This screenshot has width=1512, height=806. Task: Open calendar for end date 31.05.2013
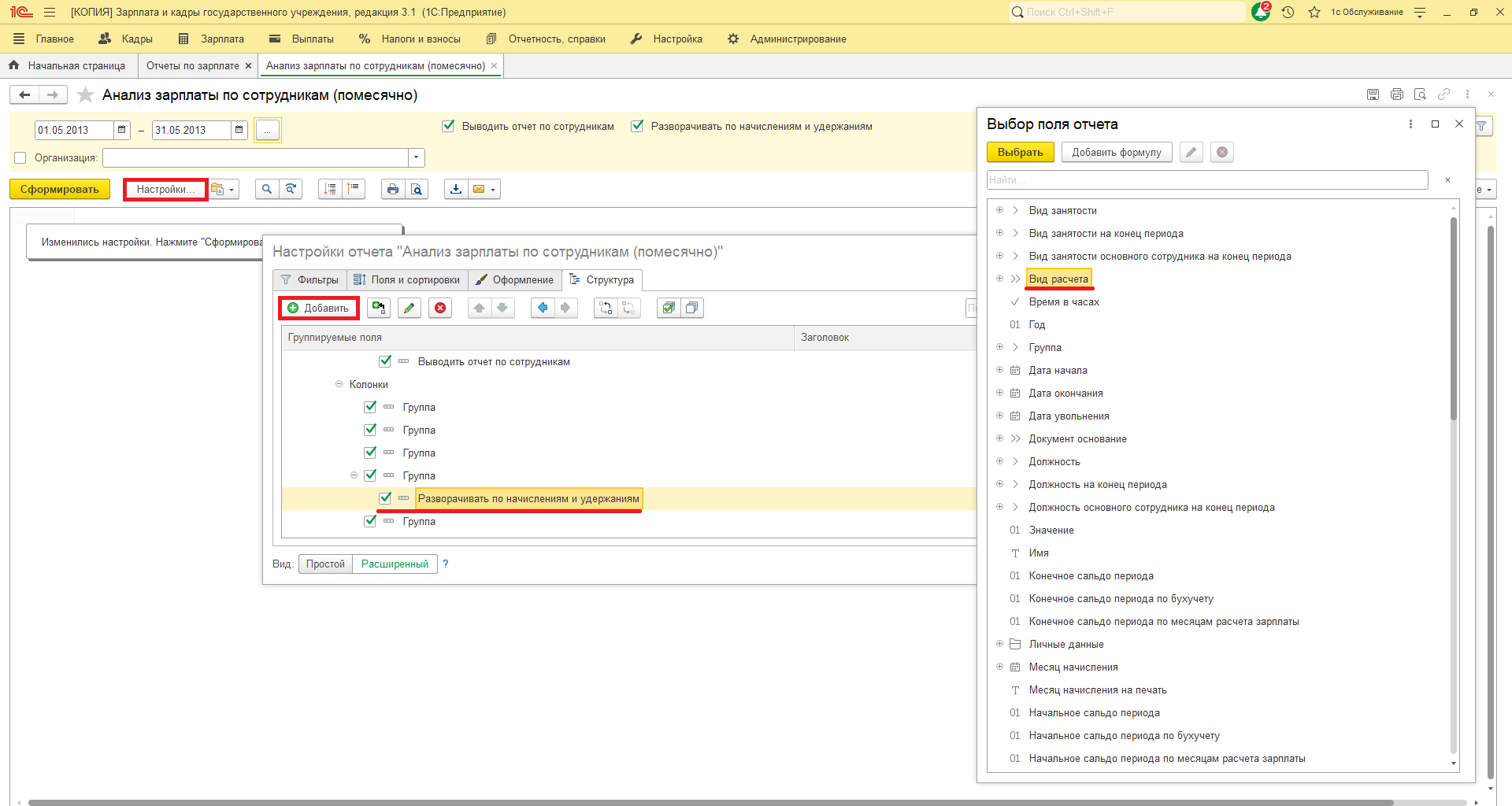pyautogui.click(x=239, y=130)
